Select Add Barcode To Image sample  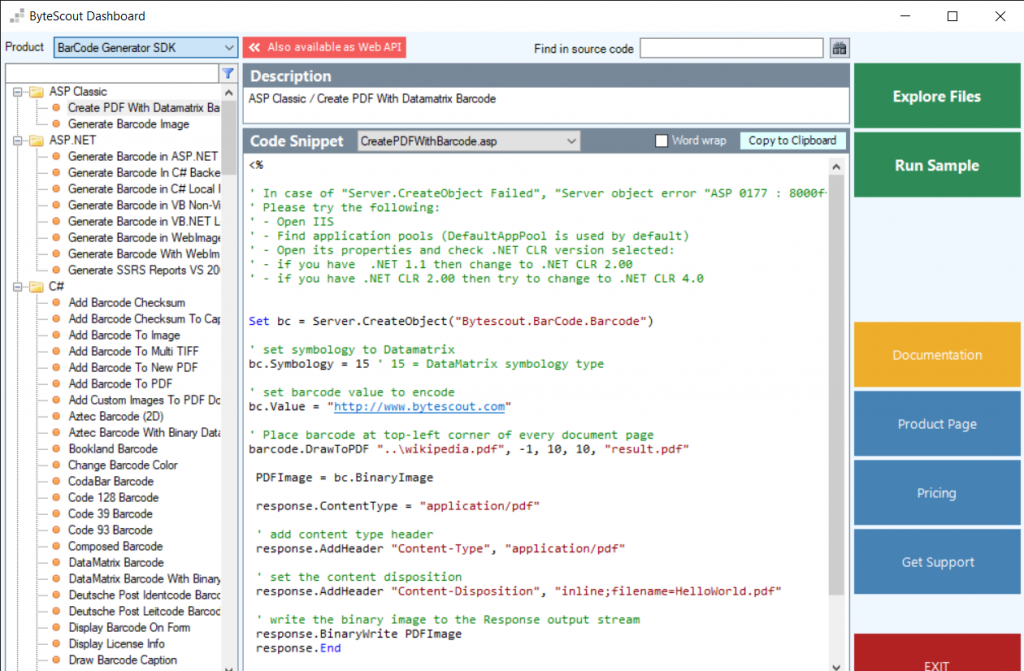click(x=124, y=335)
